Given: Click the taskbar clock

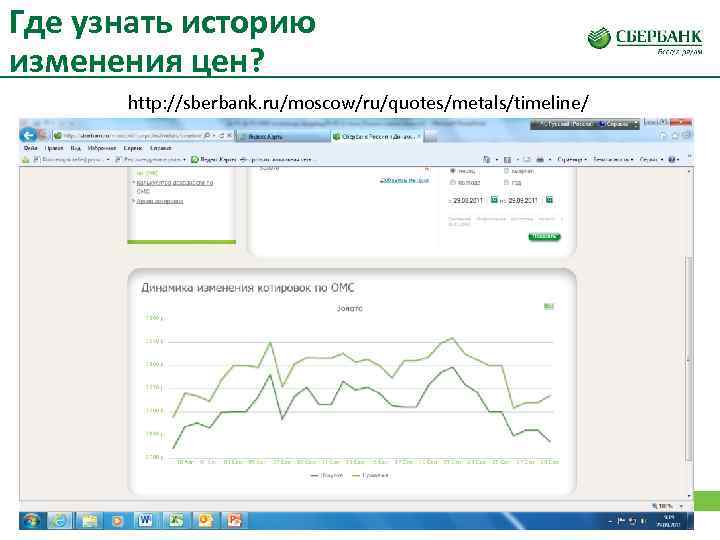Looking at the screenshot, I should [669, 521].
